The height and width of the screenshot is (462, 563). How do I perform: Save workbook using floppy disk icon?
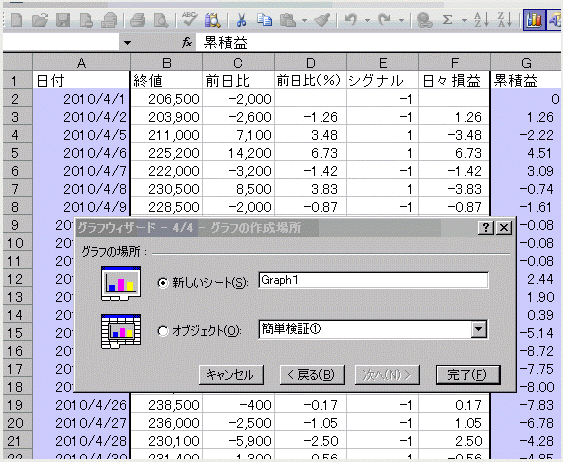tap(63, 20)
